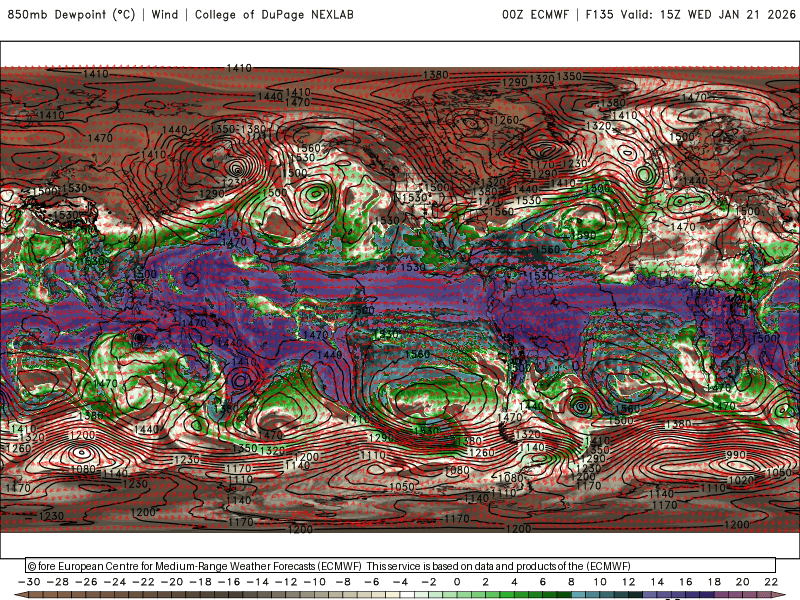Click the '-18' legend value
Viewport: 800px width, 600px height.
pyautogui.click(x=201, y=582)
